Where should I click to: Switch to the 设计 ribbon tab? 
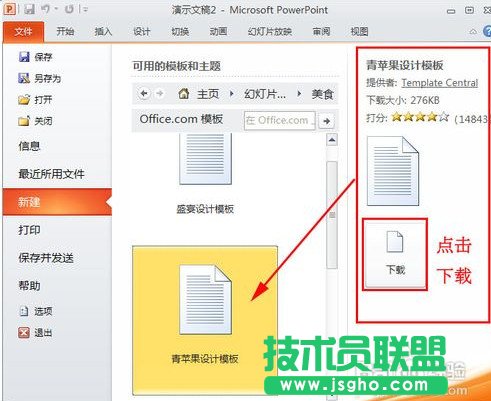point(142,32)
